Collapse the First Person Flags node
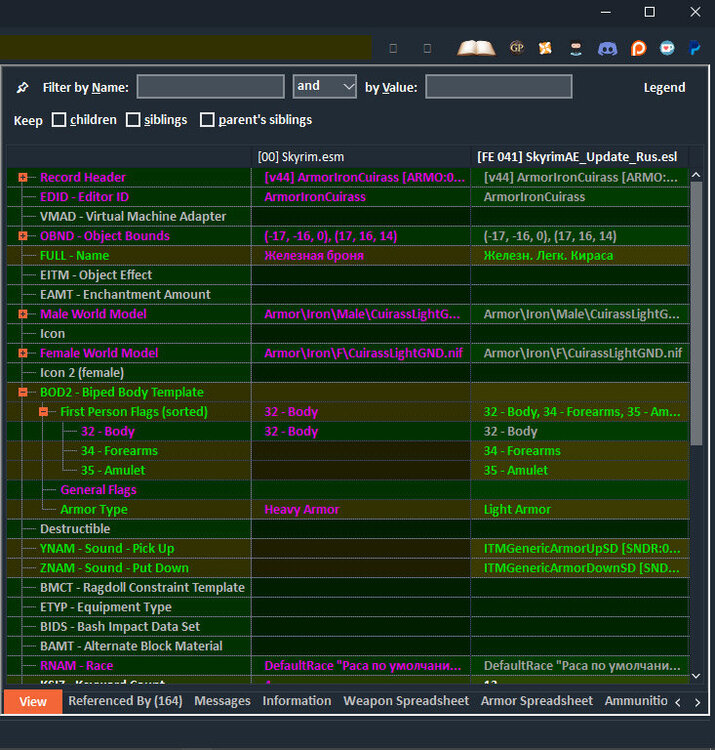The width and height of the screenshot is (715, 750). coord(43,412)
